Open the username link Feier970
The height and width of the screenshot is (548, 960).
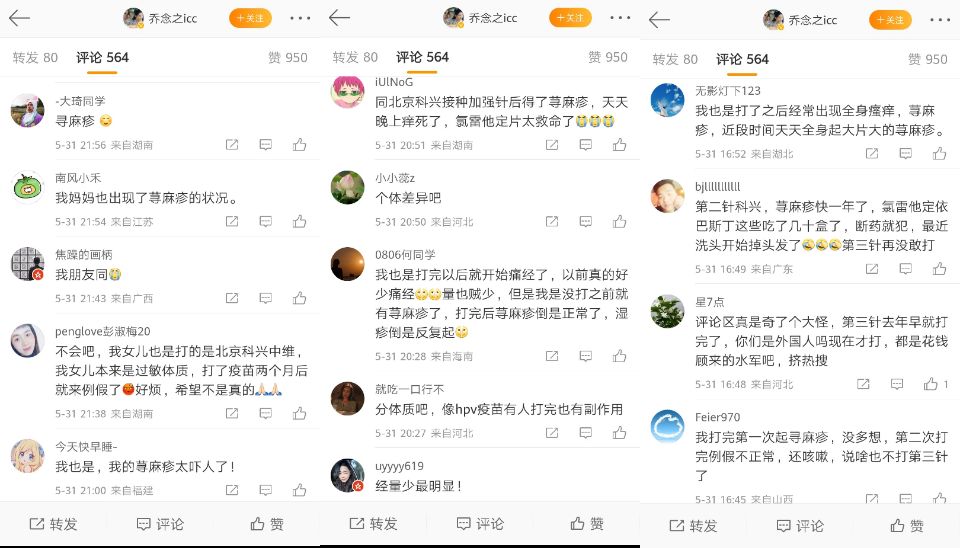pyautogui.click(x=718, y=417)
